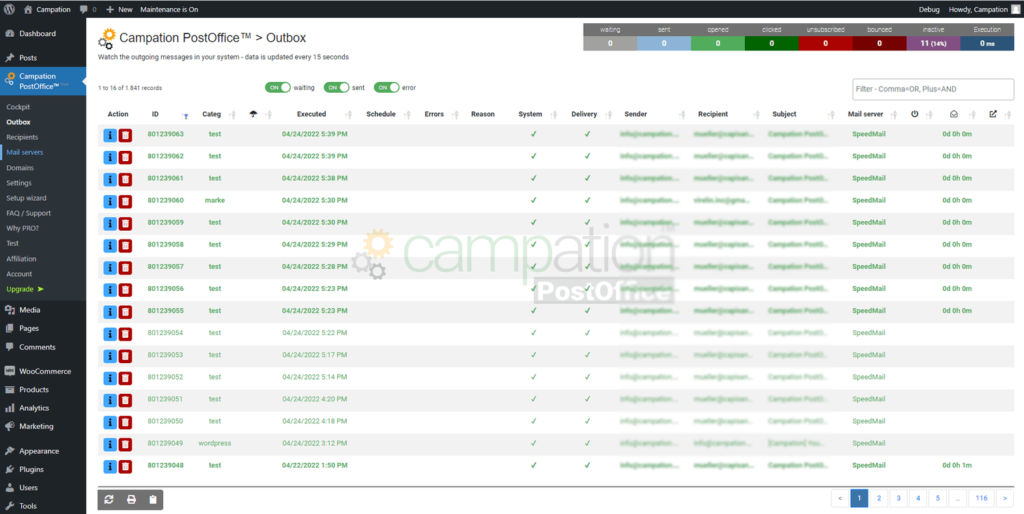Screen dimensions: 1024x514
Task: Delete message 801239060
Action: coord(125,201)
